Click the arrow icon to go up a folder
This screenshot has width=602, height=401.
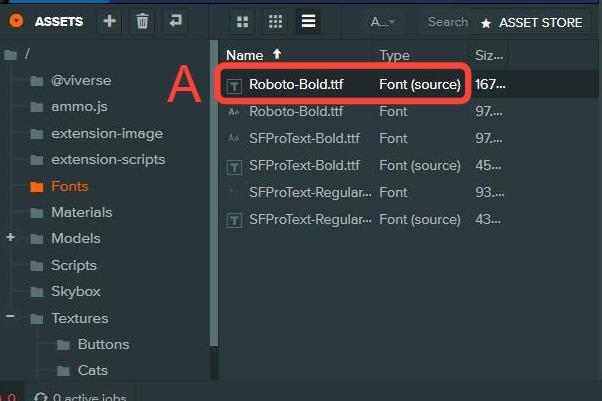(176, 21)
